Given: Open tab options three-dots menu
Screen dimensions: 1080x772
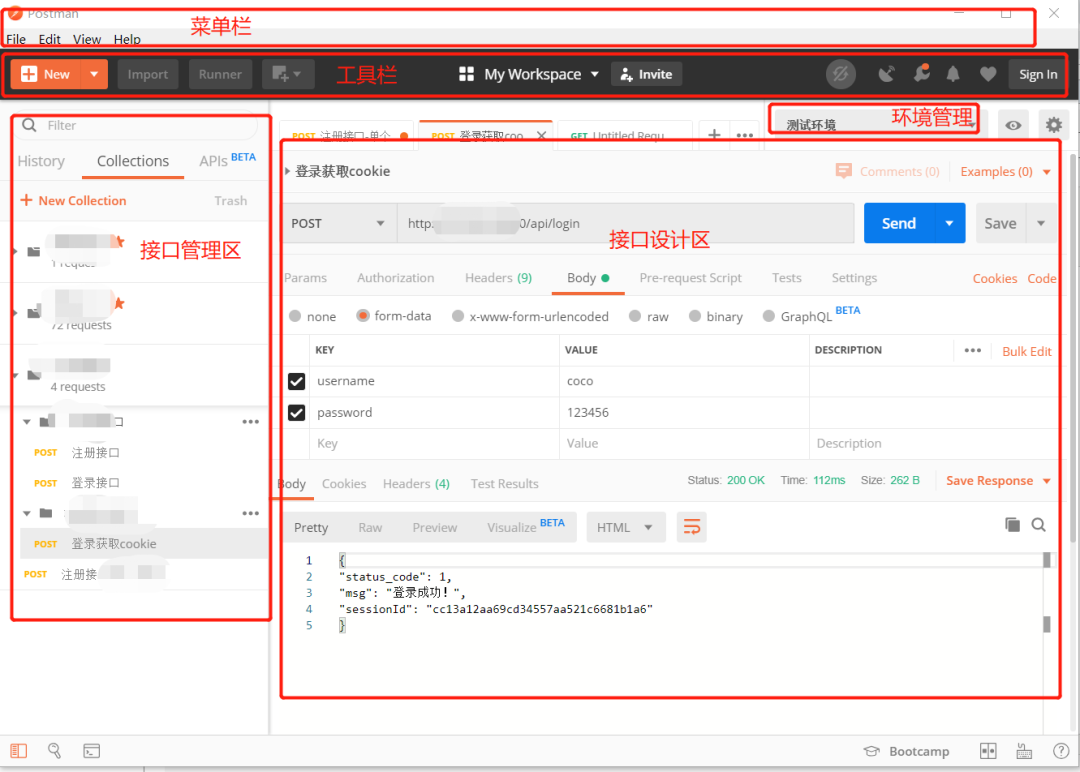Looking at the screenshot, I should click(745, 135).
